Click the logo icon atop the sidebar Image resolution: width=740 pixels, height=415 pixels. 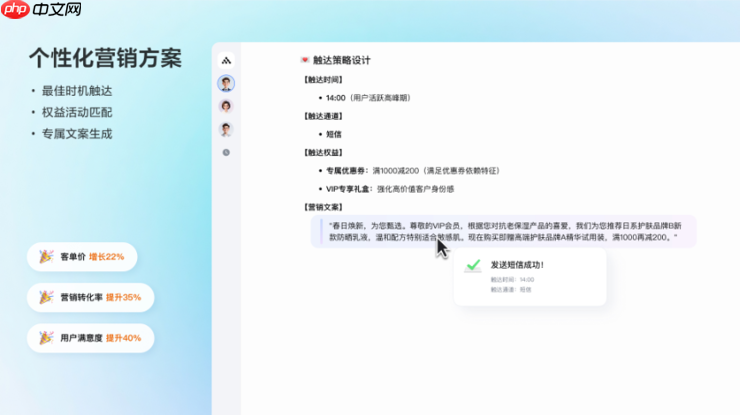(226, 60)
